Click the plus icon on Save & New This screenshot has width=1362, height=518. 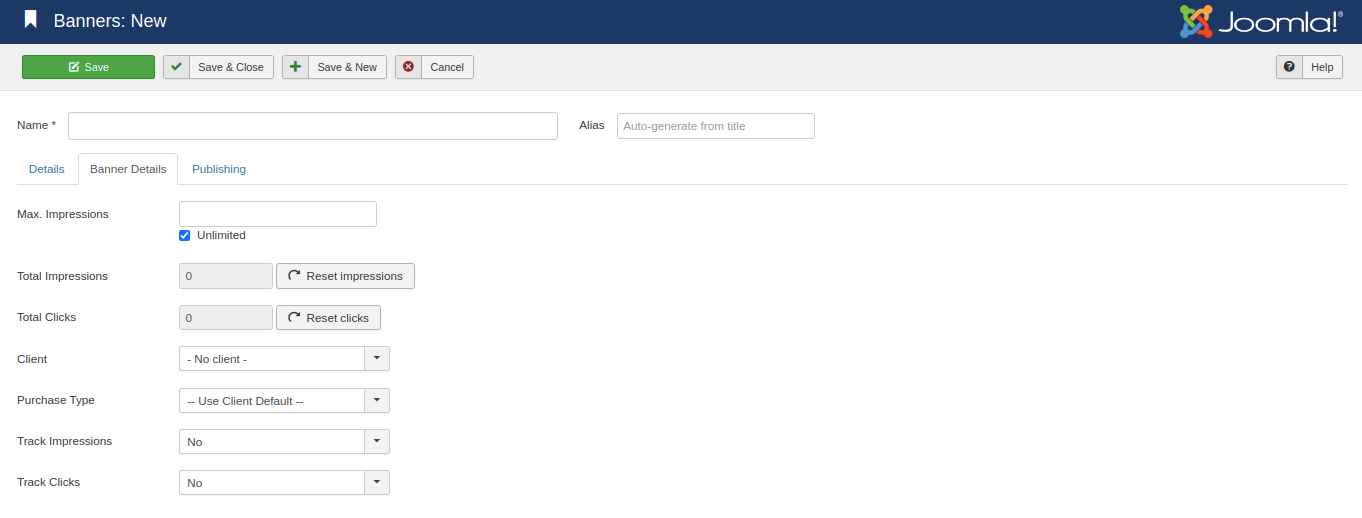(x=295, y=67)
